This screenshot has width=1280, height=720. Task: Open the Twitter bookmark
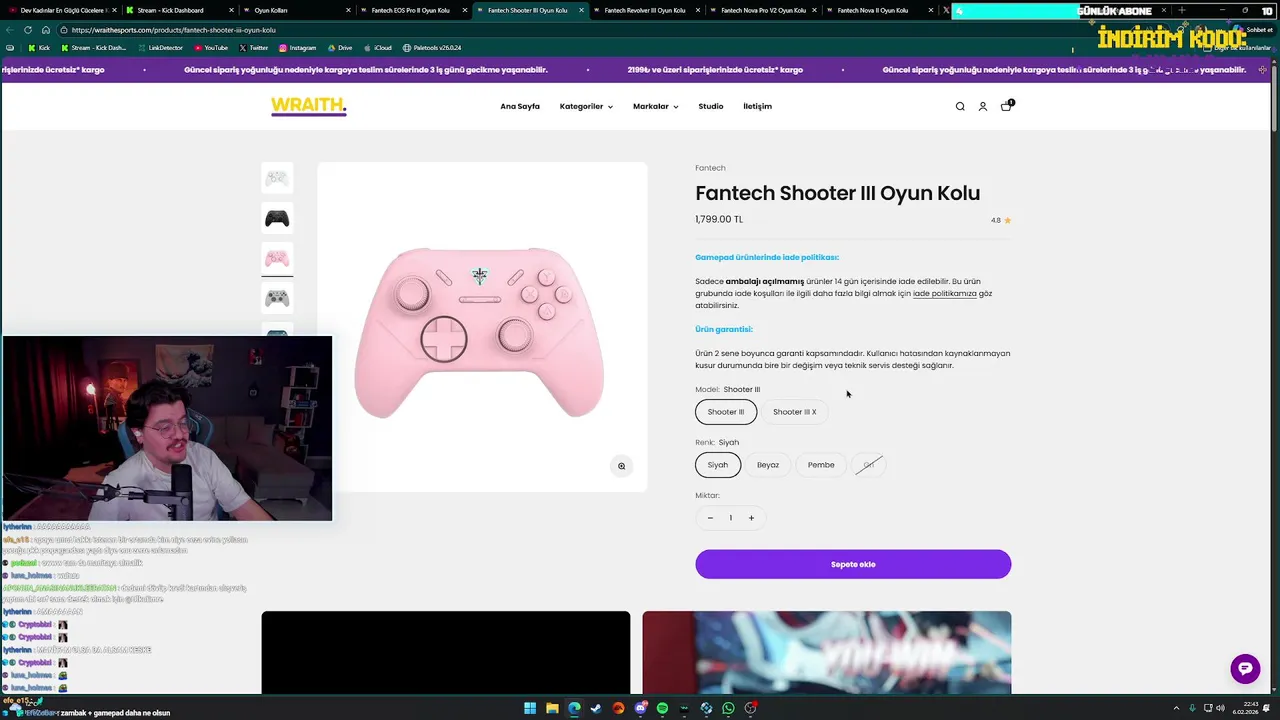(253, 48)
